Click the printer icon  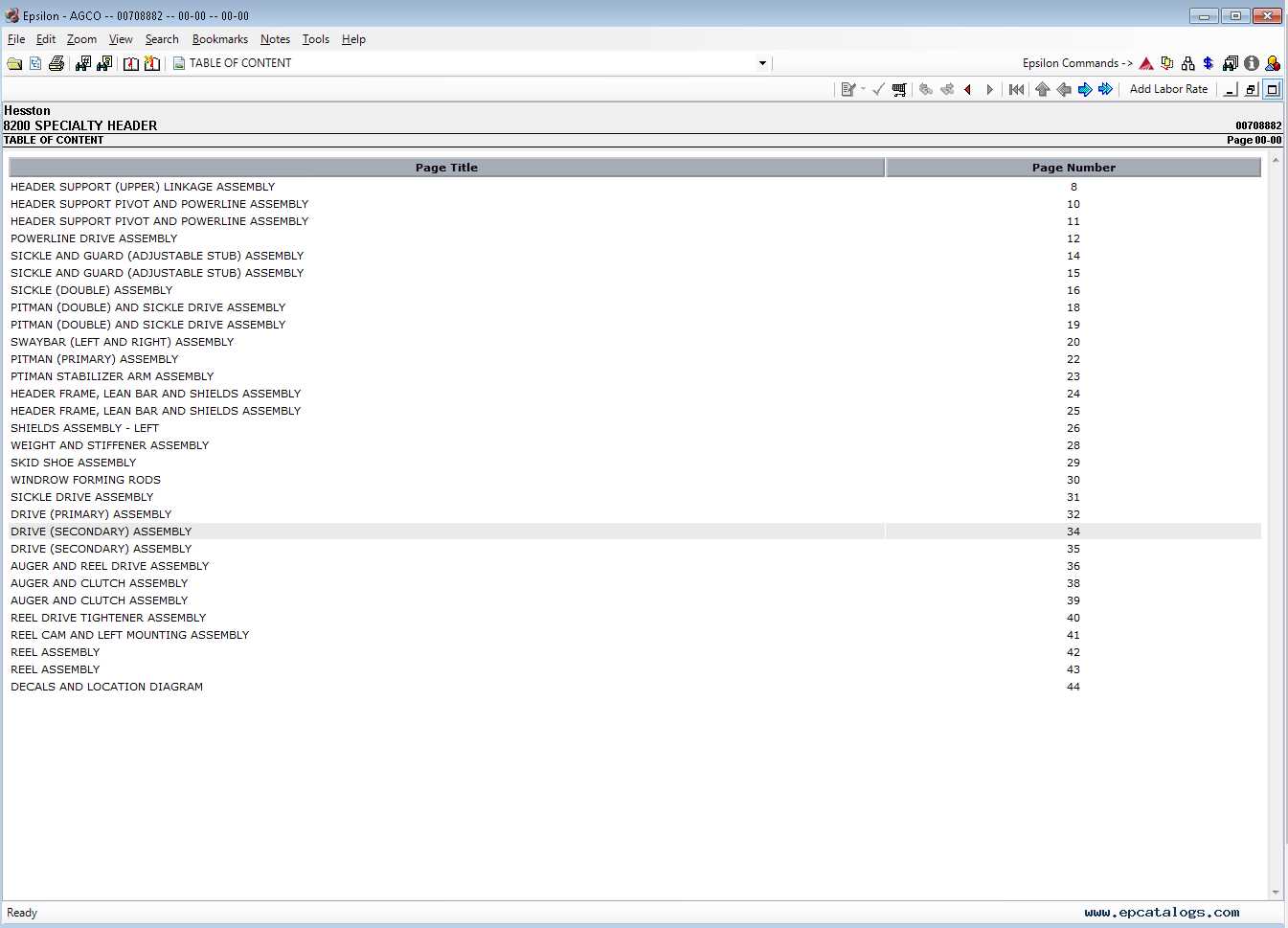pyautogui.click(x=56, y=63)
